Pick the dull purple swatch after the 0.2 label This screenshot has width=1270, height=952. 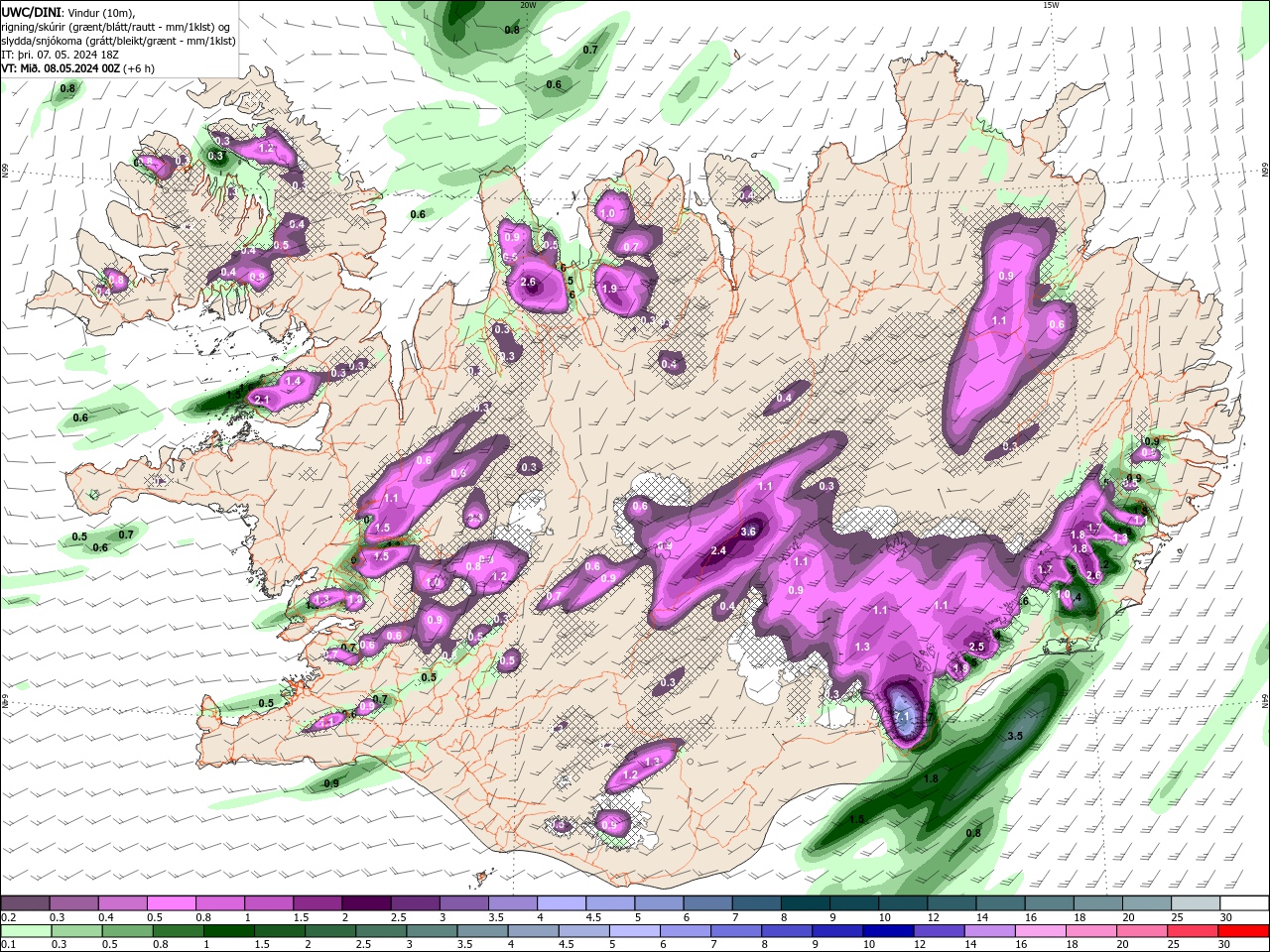coord(26,904)
